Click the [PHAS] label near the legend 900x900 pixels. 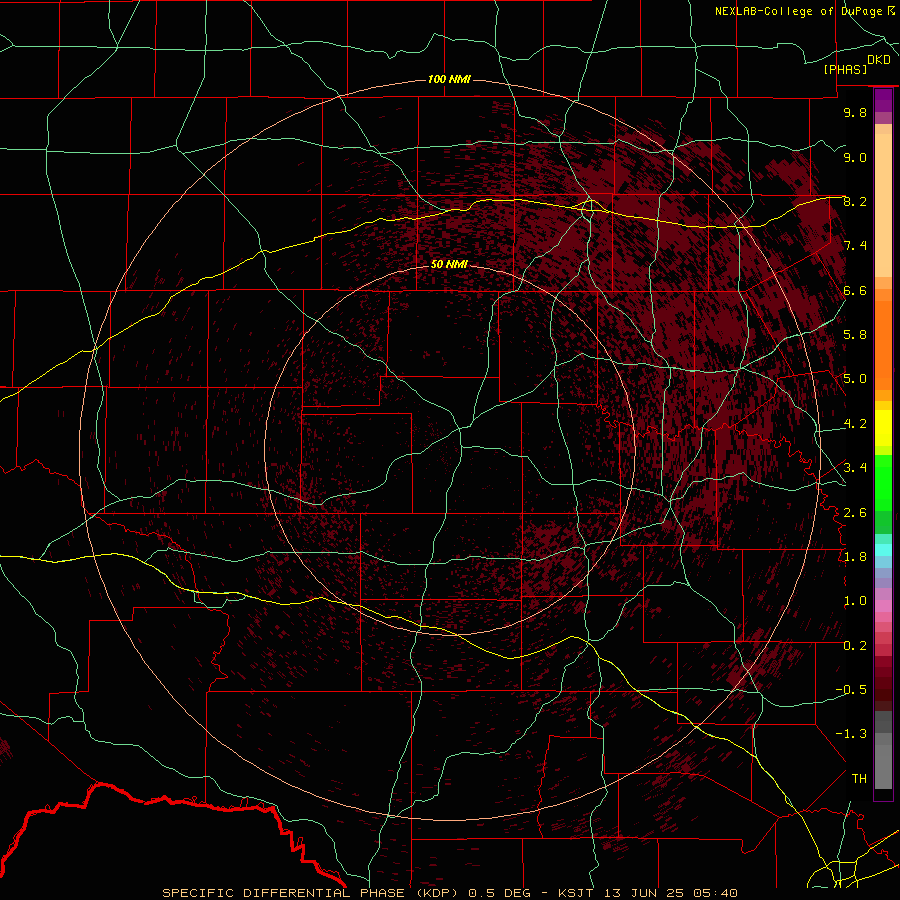click(x=845, y=69)
